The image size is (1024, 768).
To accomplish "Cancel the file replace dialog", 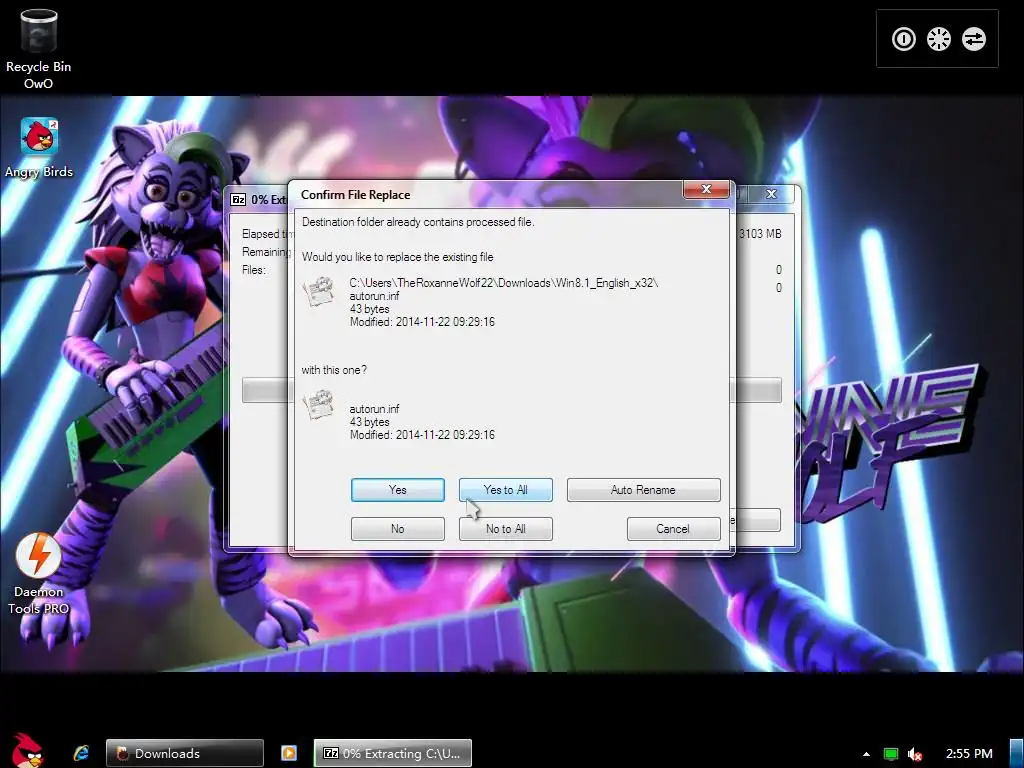I will tap(673, 529).
